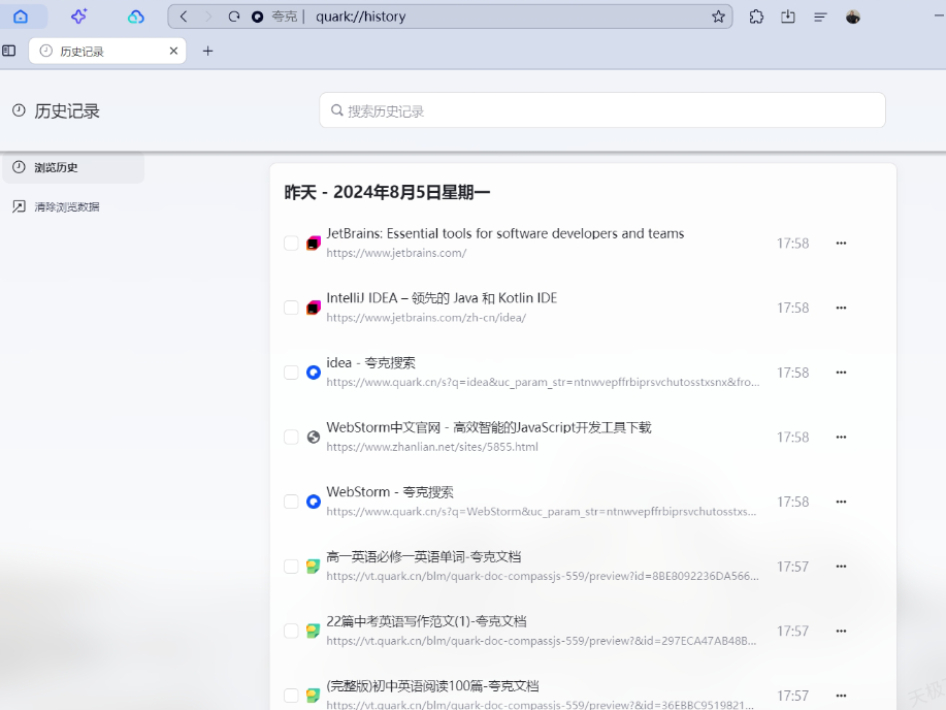Check the box for 初中英语阅读100篇
Image resolution: width=946 pixels, height=710 pixels.
tap(291, 696)
